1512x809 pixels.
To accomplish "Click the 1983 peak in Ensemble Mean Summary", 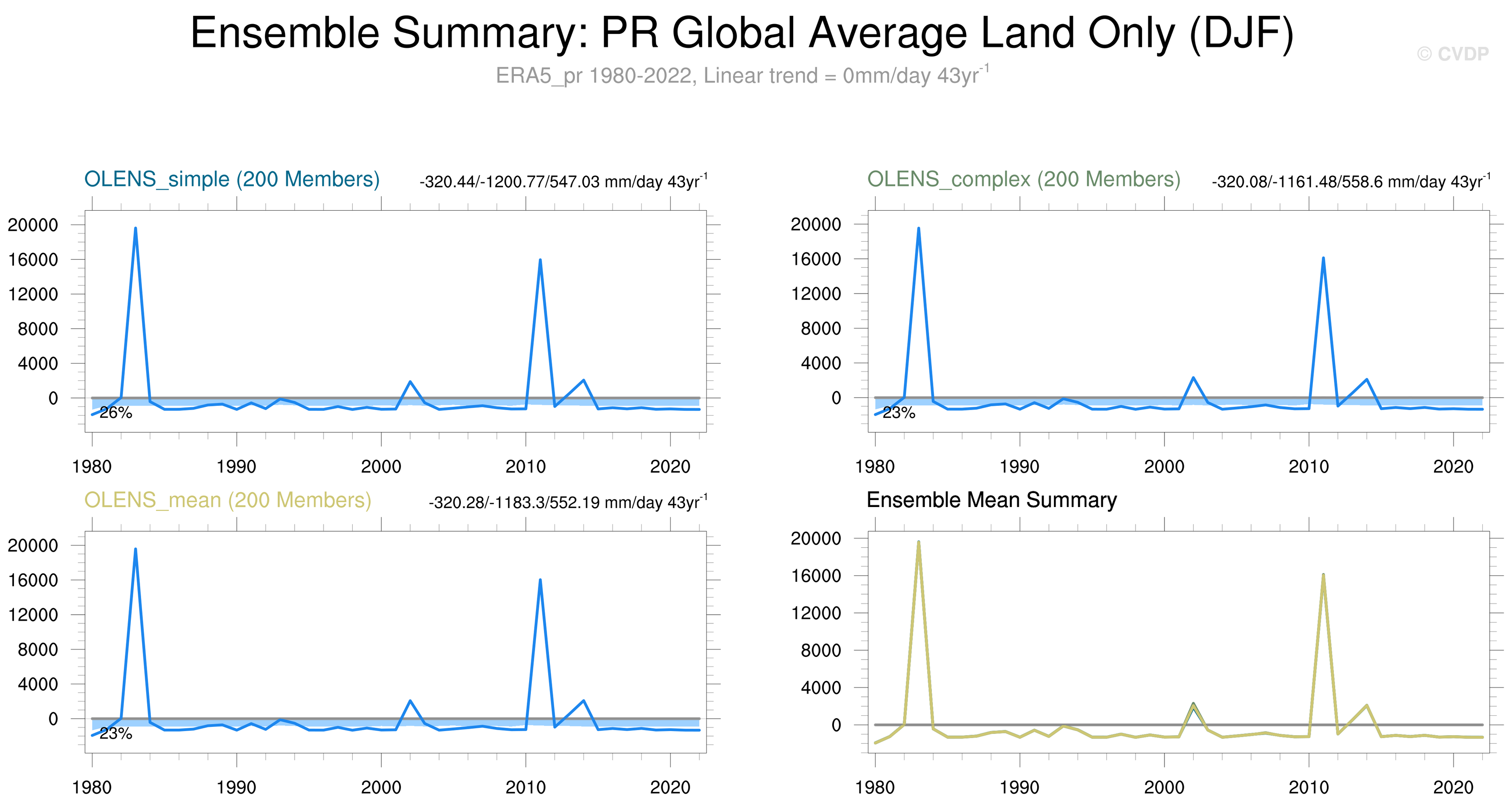I will point(918,543).
